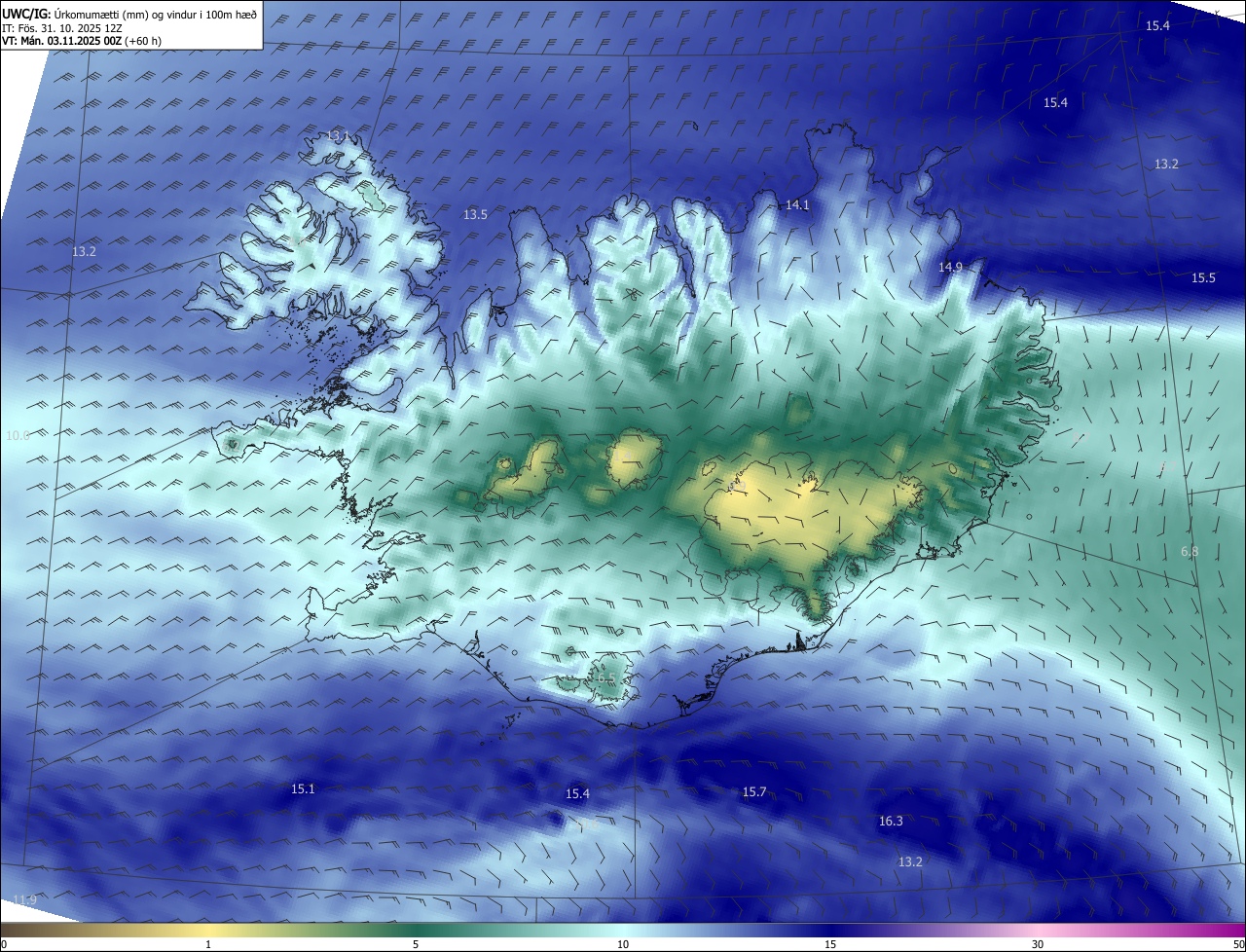The image size is (1246, 952).
Task: Click the 6.5 value label on the map
Action: pyautogui.click(x=605, y=677)
